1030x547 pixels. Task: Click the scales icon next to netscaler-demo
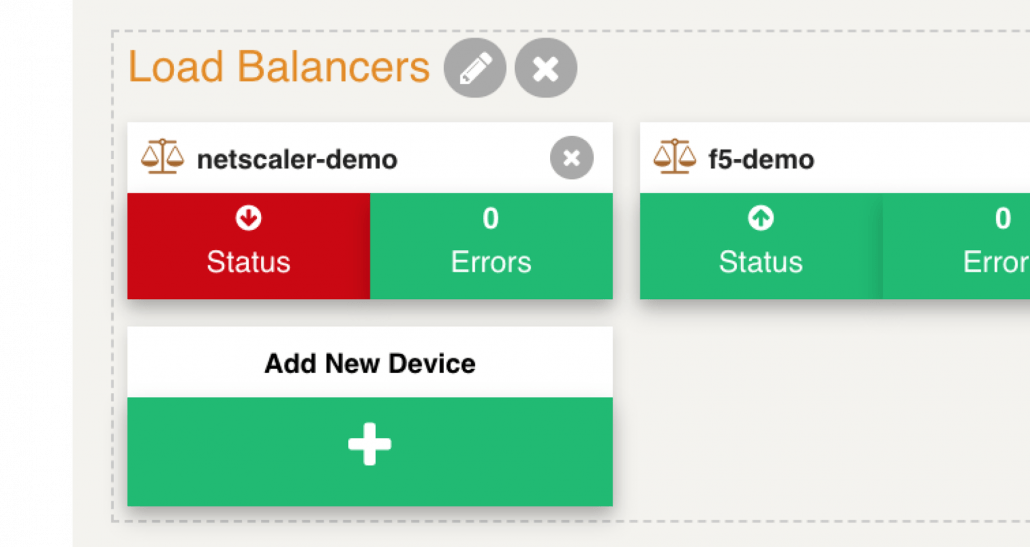(162, 157)
